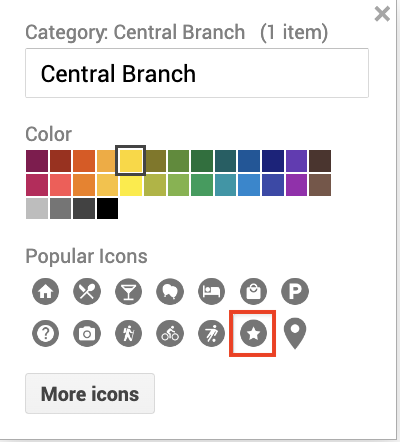This screenshot has width=400, height=442.
Task: Open the More icons list
Action: (90, 394)
